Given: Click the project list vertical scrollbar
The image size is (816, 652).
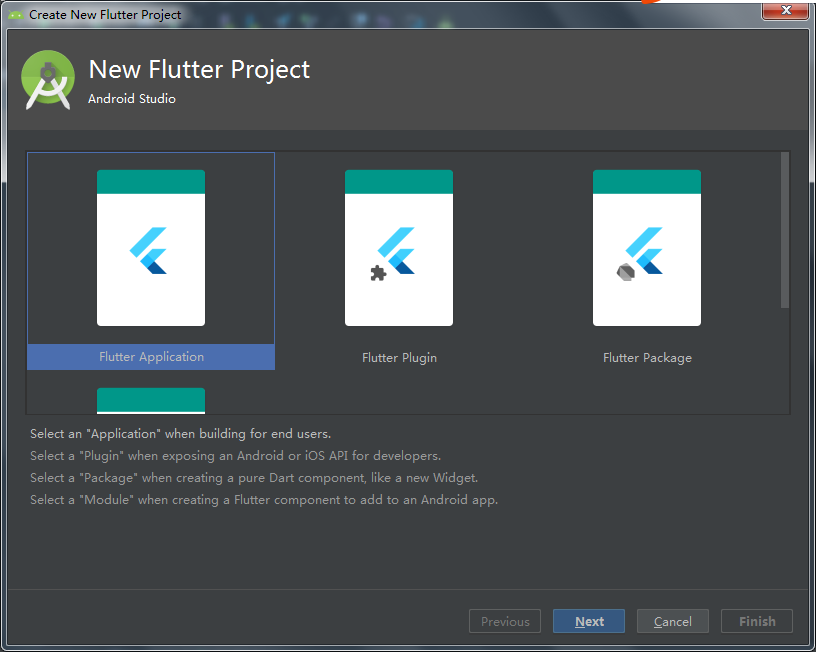Looking at the screenshot, I should coord(785,230).
